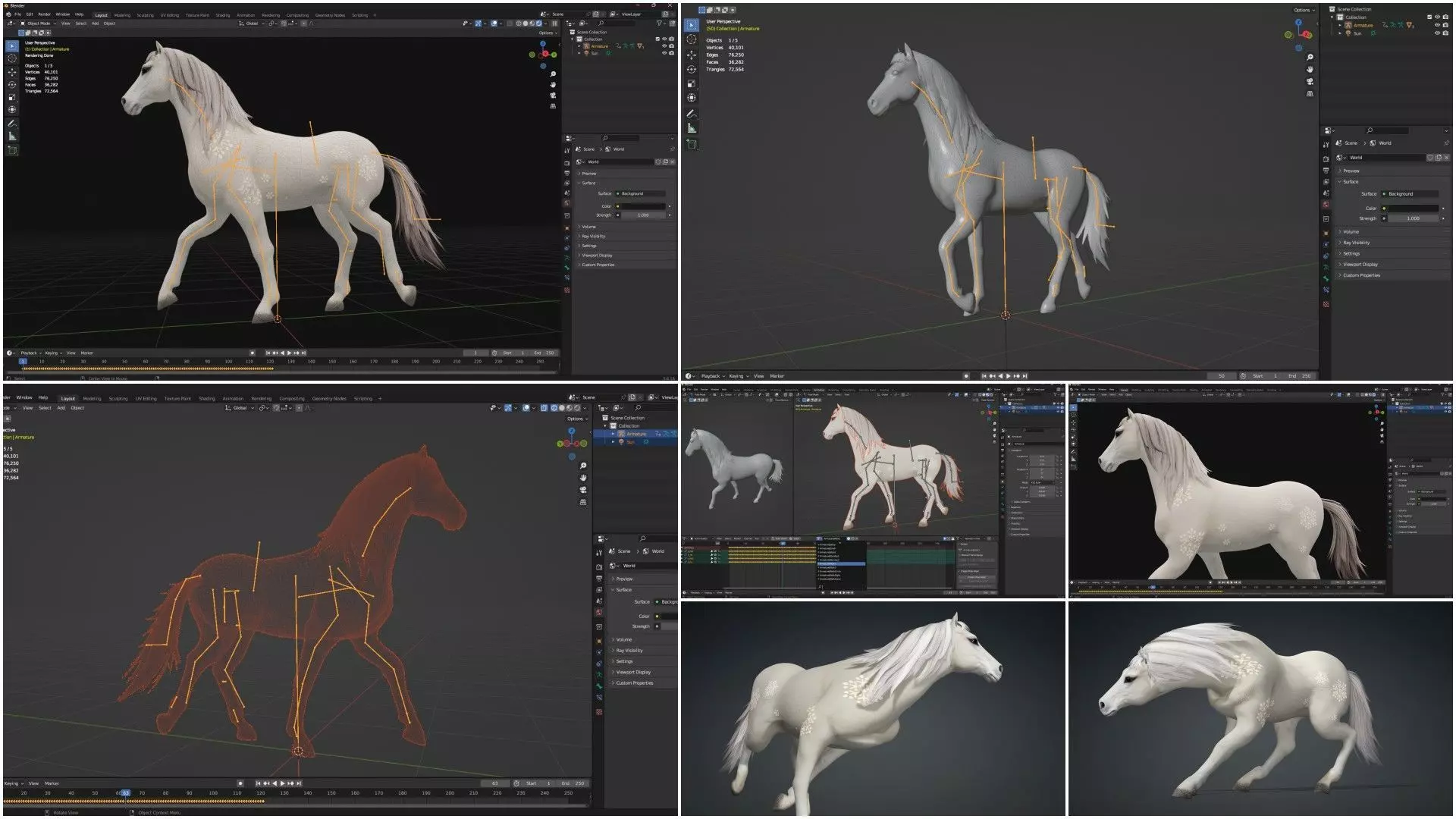Uncheck the Collection checkbox in black-background outliner
1456x819 pixels.
pos(657,39)
